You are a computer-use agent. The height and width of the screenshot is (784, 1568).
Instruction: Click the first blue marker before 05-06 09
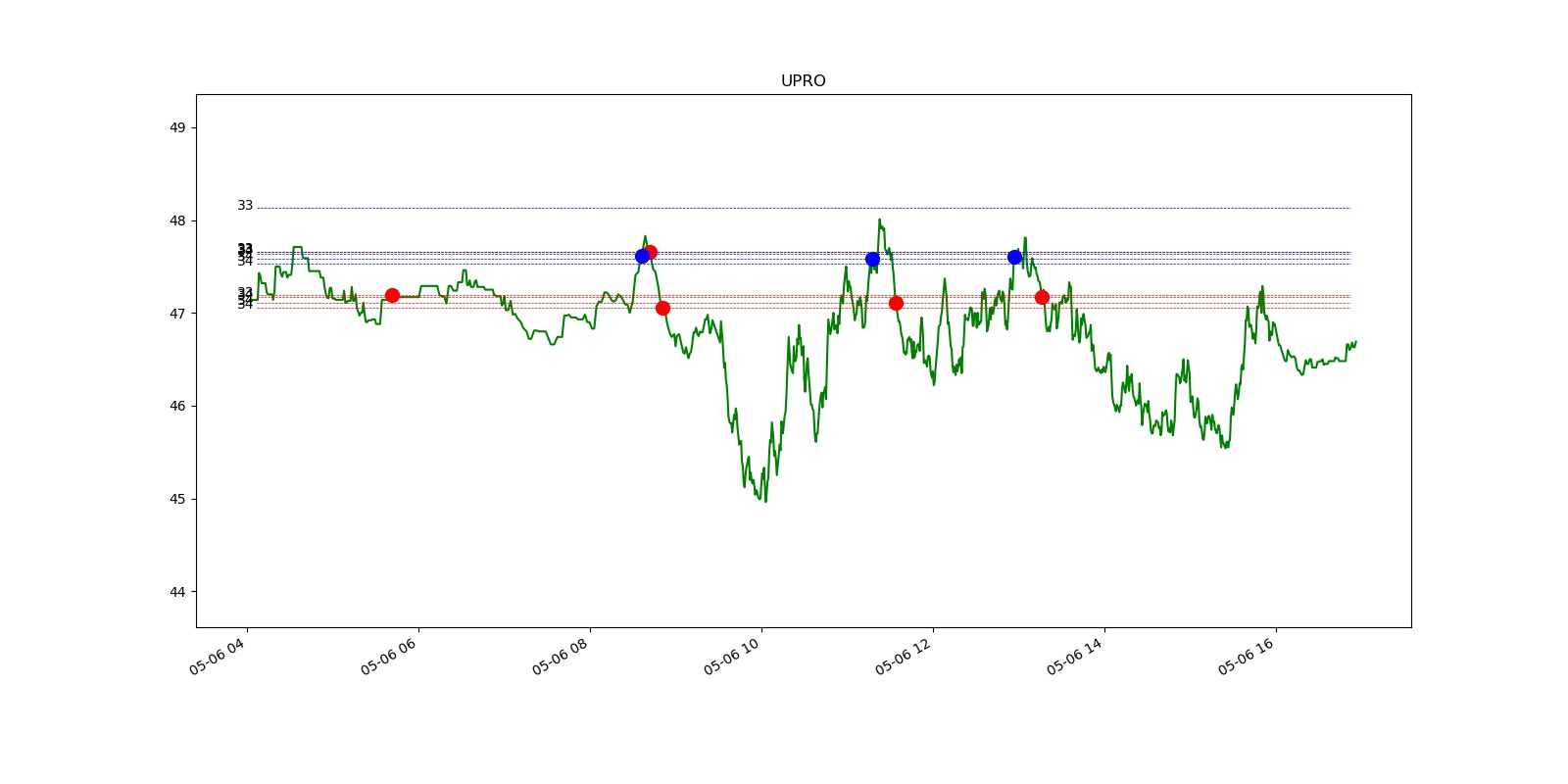[642, 256]
